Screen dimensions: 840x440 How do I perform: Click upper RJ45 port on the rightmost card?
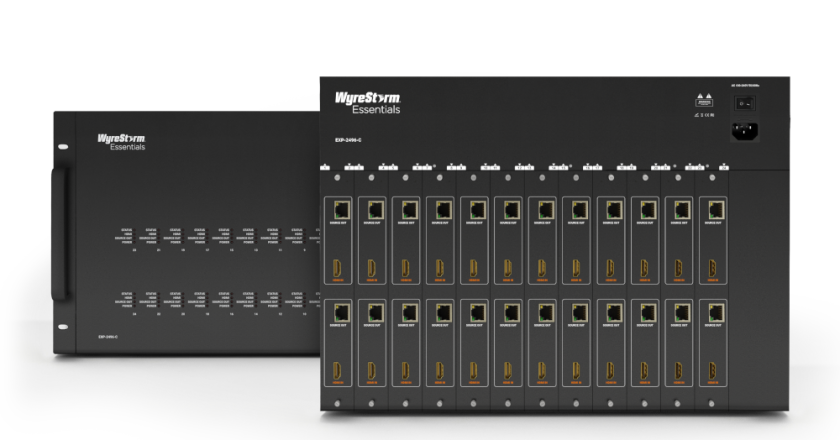716,210
